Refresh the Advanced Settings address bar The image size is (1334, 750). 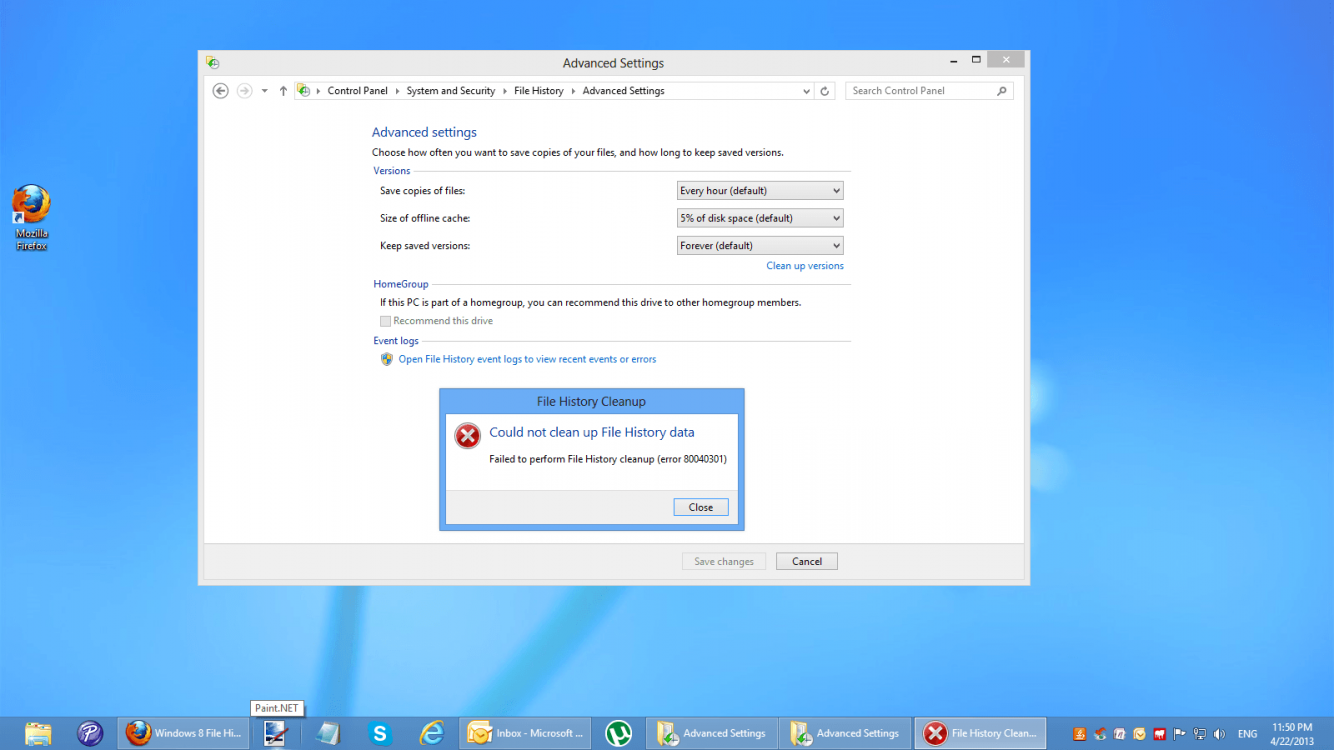coord(825,91)
